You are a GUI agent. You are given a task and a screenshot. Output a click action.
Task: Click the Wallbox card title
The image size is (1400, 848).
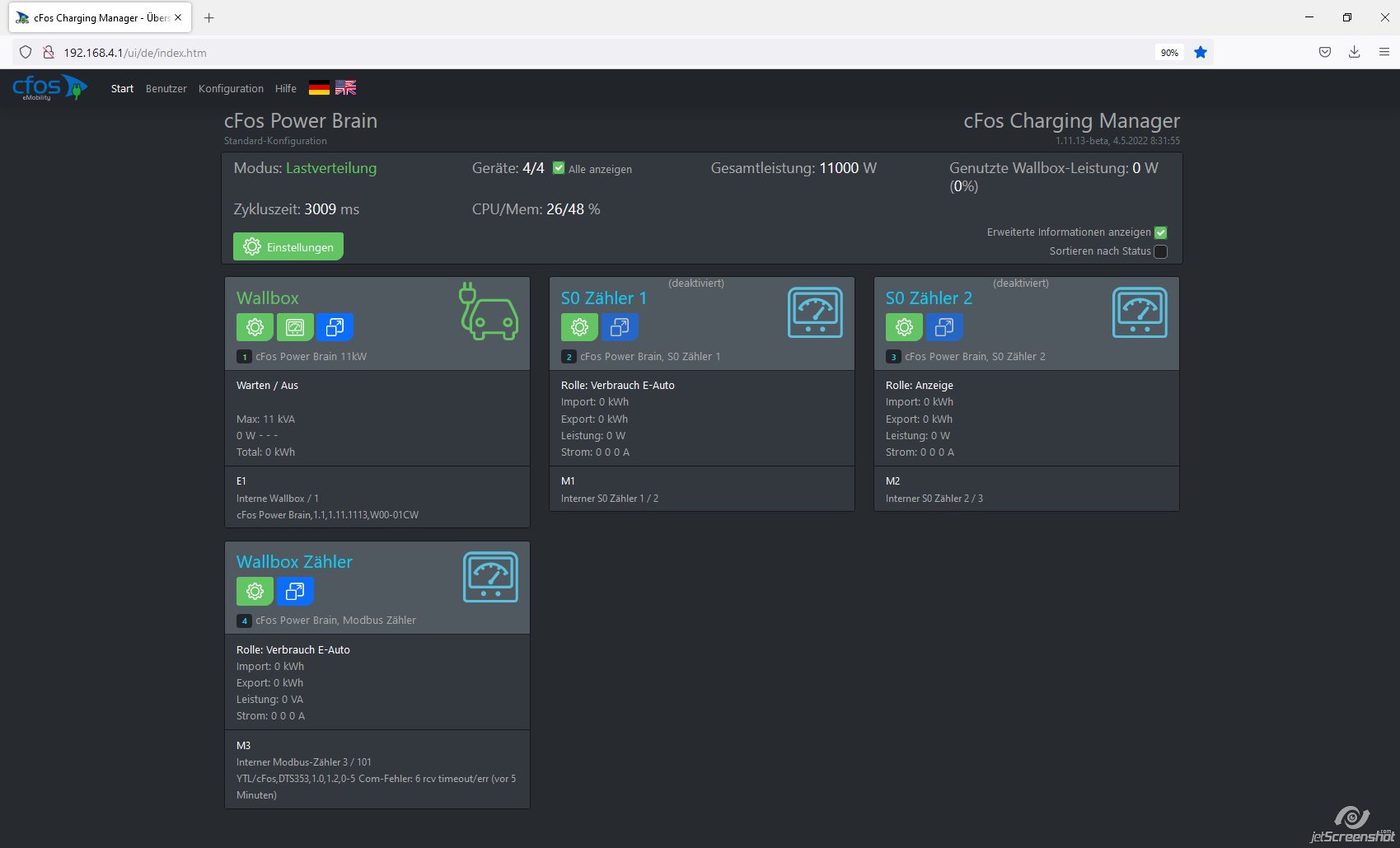268,298
